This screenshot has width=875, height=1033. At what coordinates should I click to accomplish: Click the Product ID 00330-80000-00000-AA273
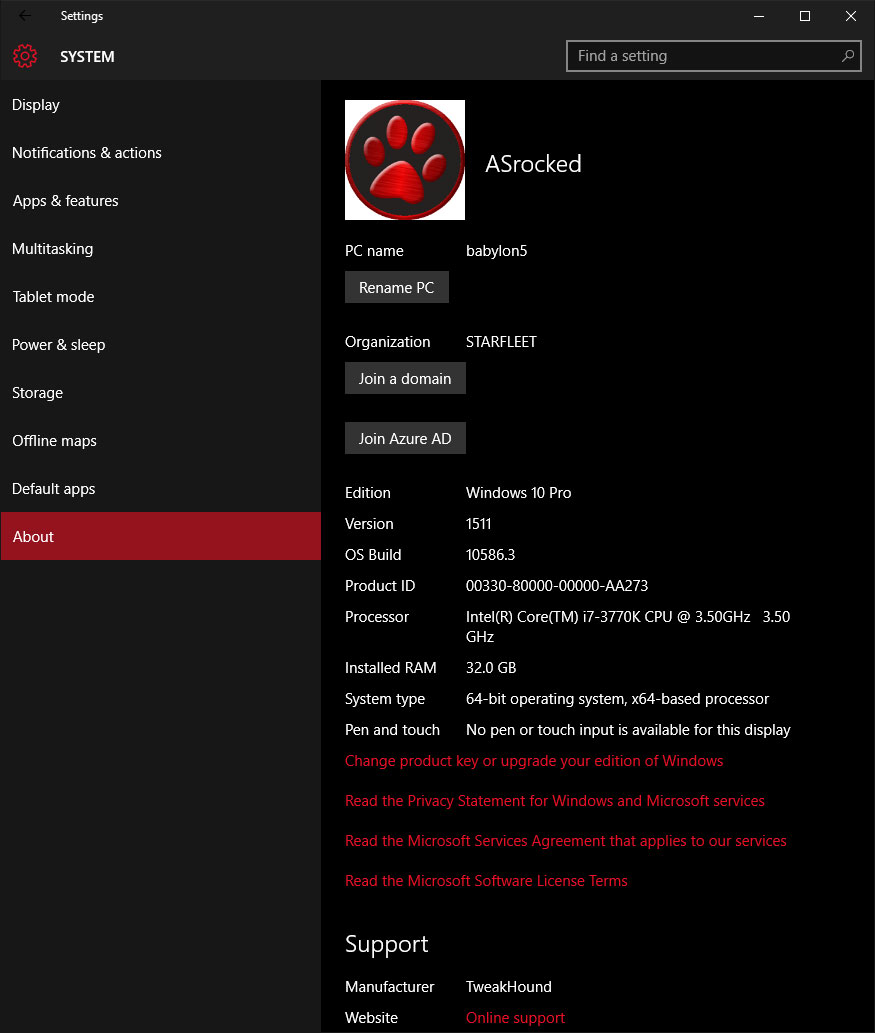pos(557,586)
